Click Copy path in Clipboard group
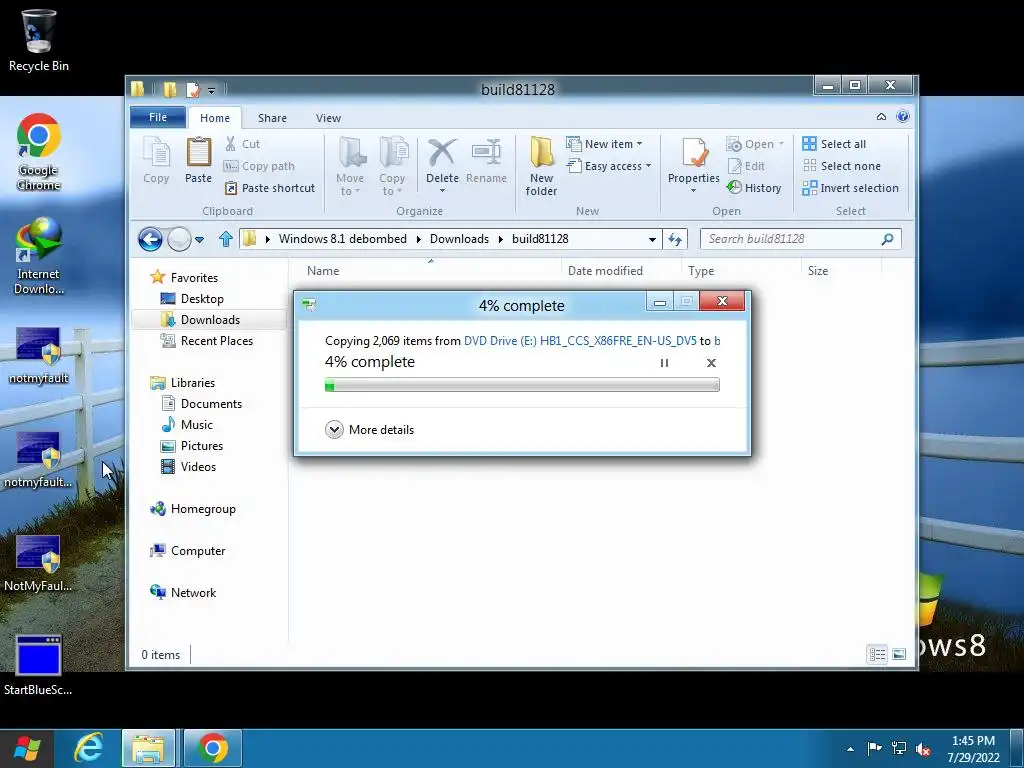 259,166
